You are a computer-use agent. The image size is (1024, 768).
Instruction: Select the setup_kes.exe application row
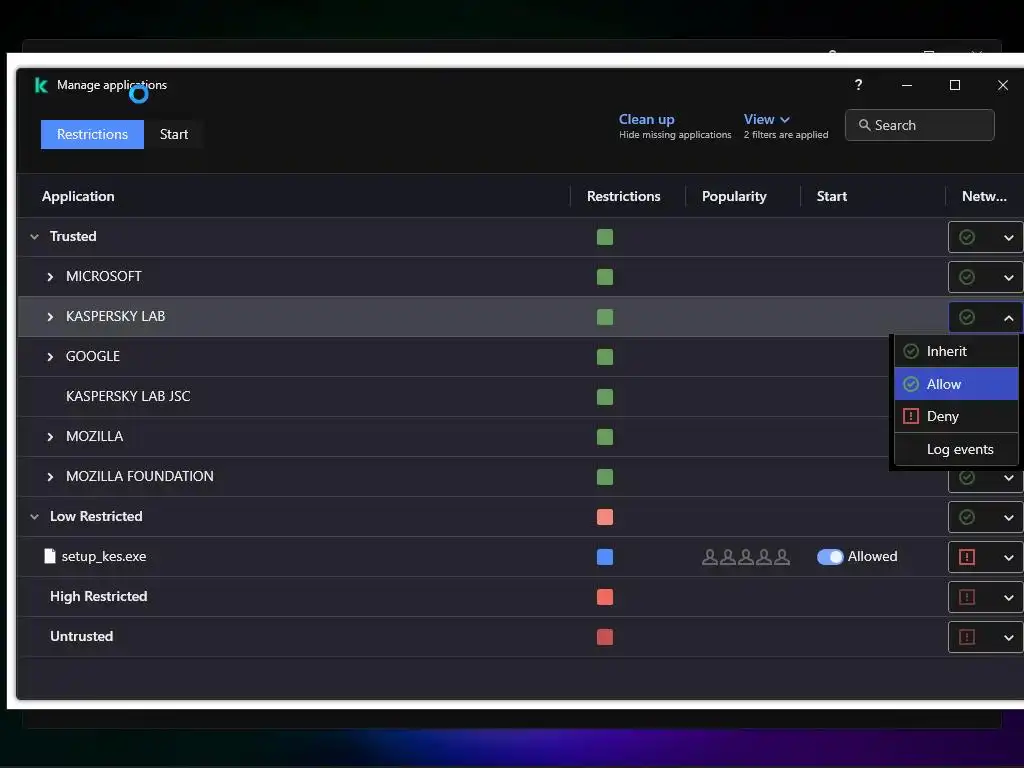click(x=520, y=556)
